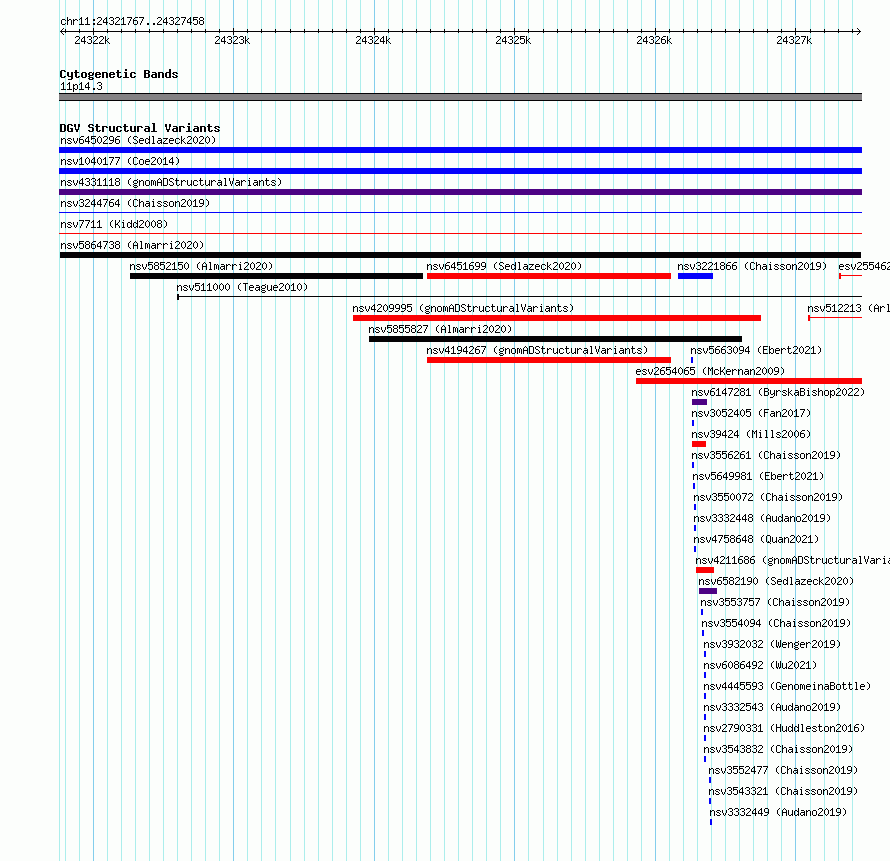Click the red bar for nsv4209995
Viewport: 890px width, 861px height.
click(557, 318)
